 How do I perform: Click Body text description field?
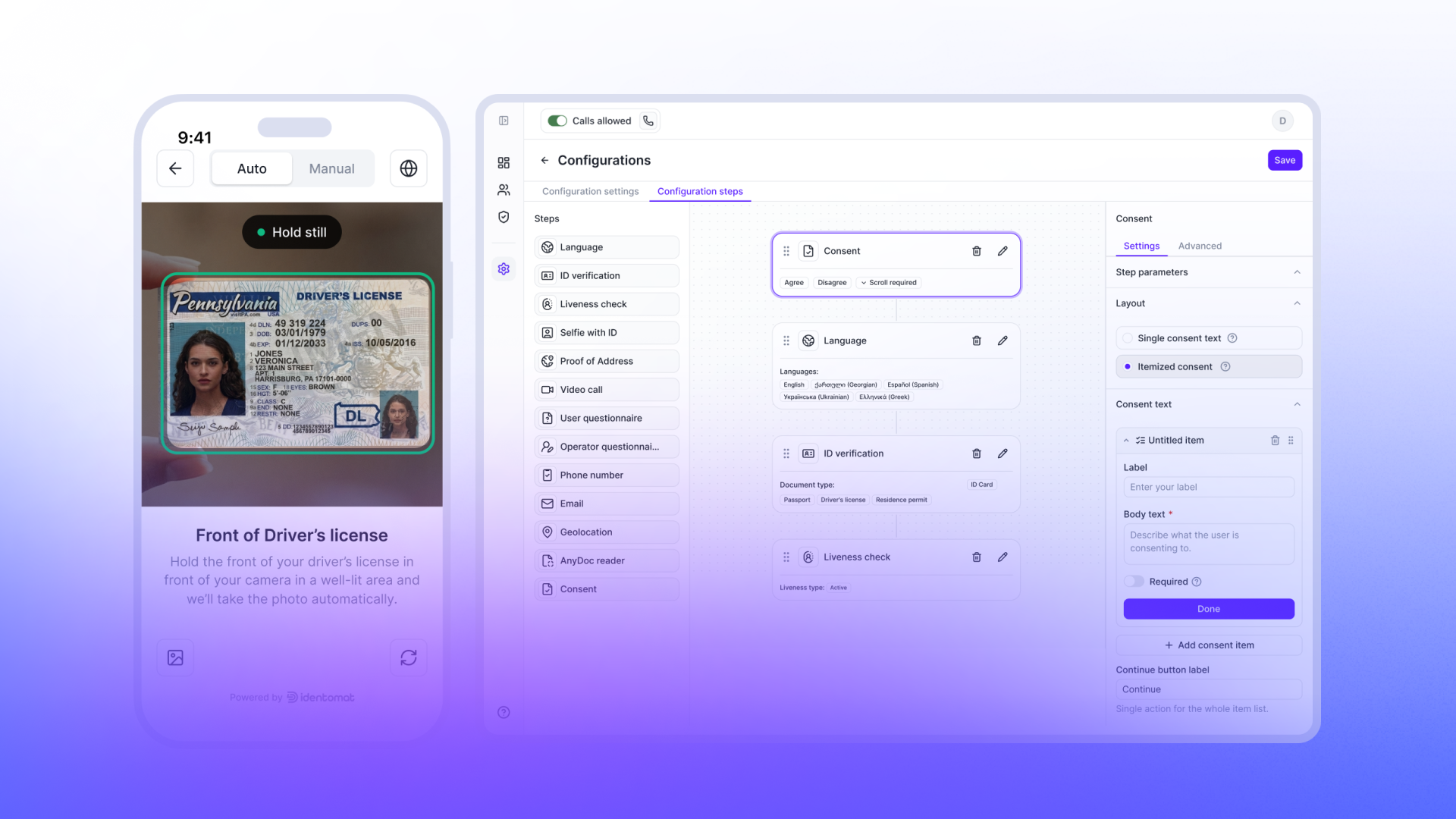[1209, 544]
